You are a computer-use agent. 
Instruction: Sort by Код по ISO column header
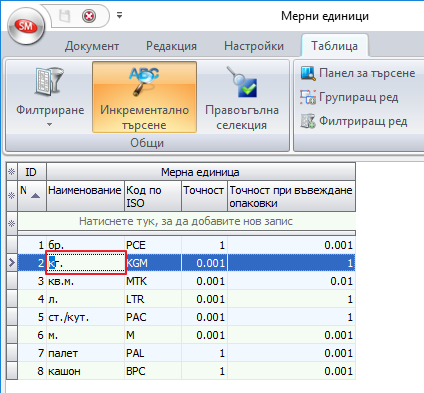pyautogui.click(x=153, y=196)
